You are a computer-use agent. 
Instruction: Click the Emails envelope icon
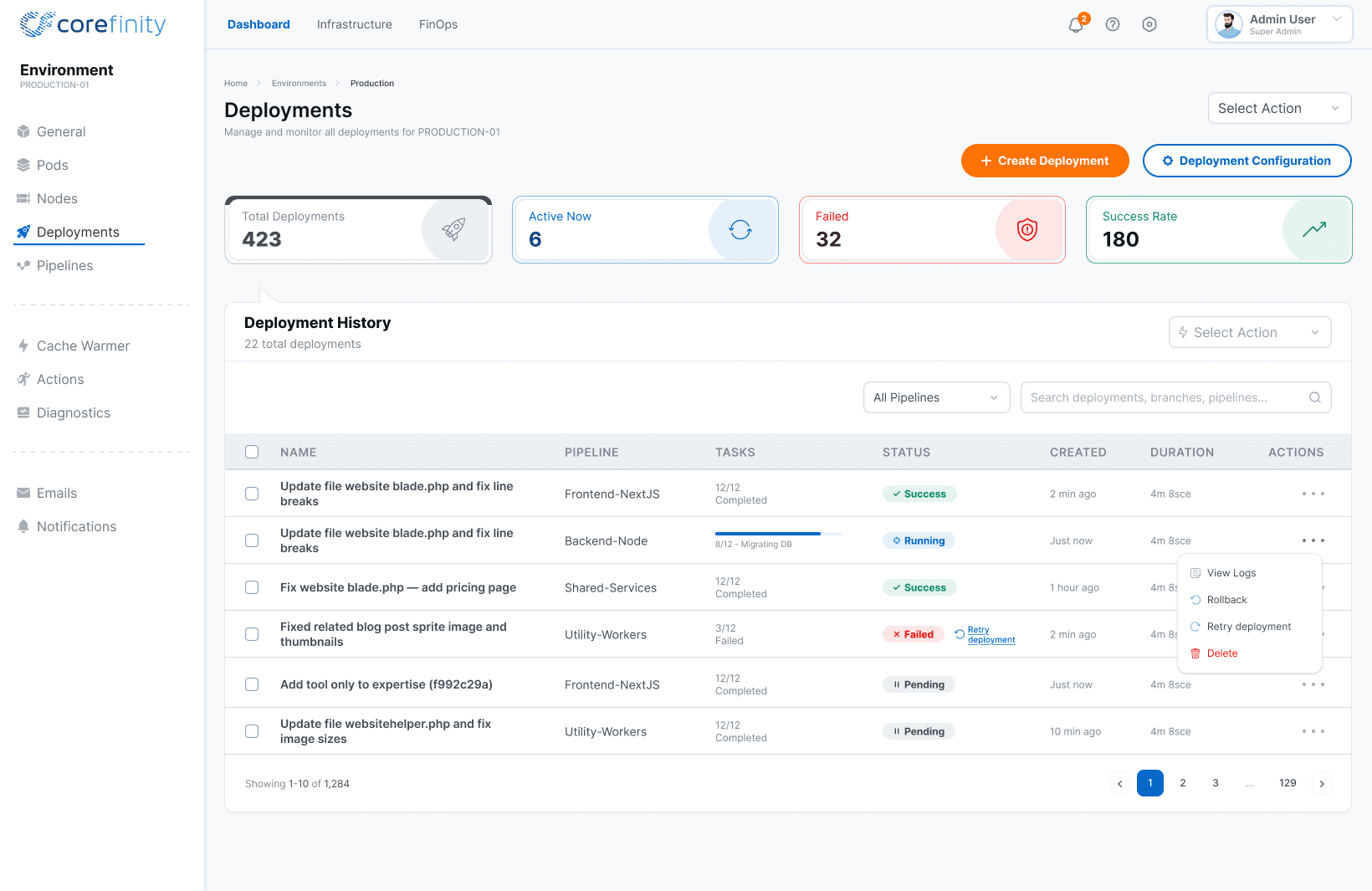click(23, 493)
